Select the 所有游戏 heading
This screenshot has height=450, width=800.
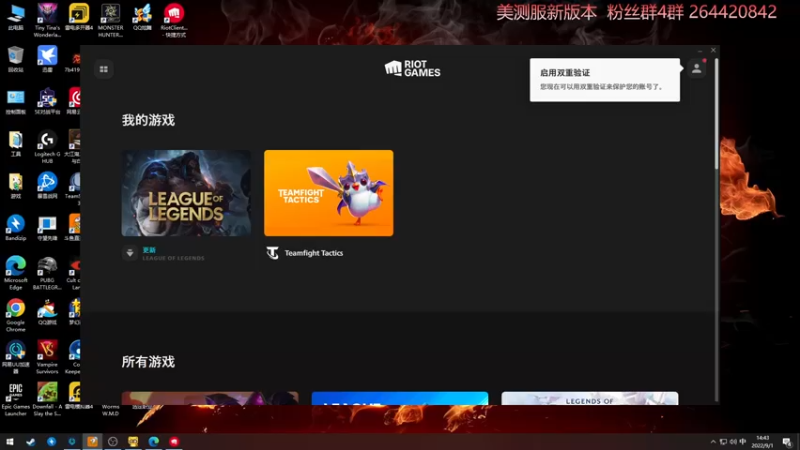click(148, 362)
